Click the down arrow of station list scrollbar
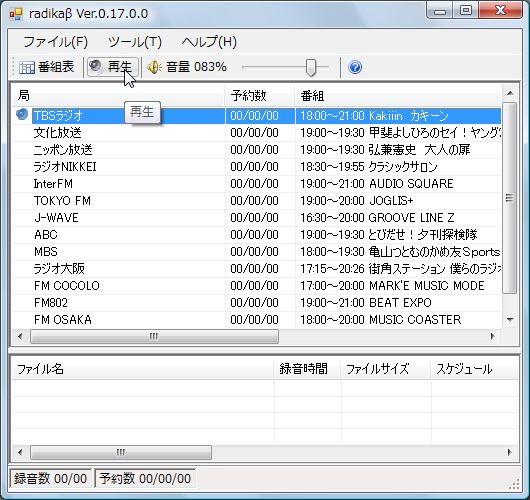 click(510, 319)
